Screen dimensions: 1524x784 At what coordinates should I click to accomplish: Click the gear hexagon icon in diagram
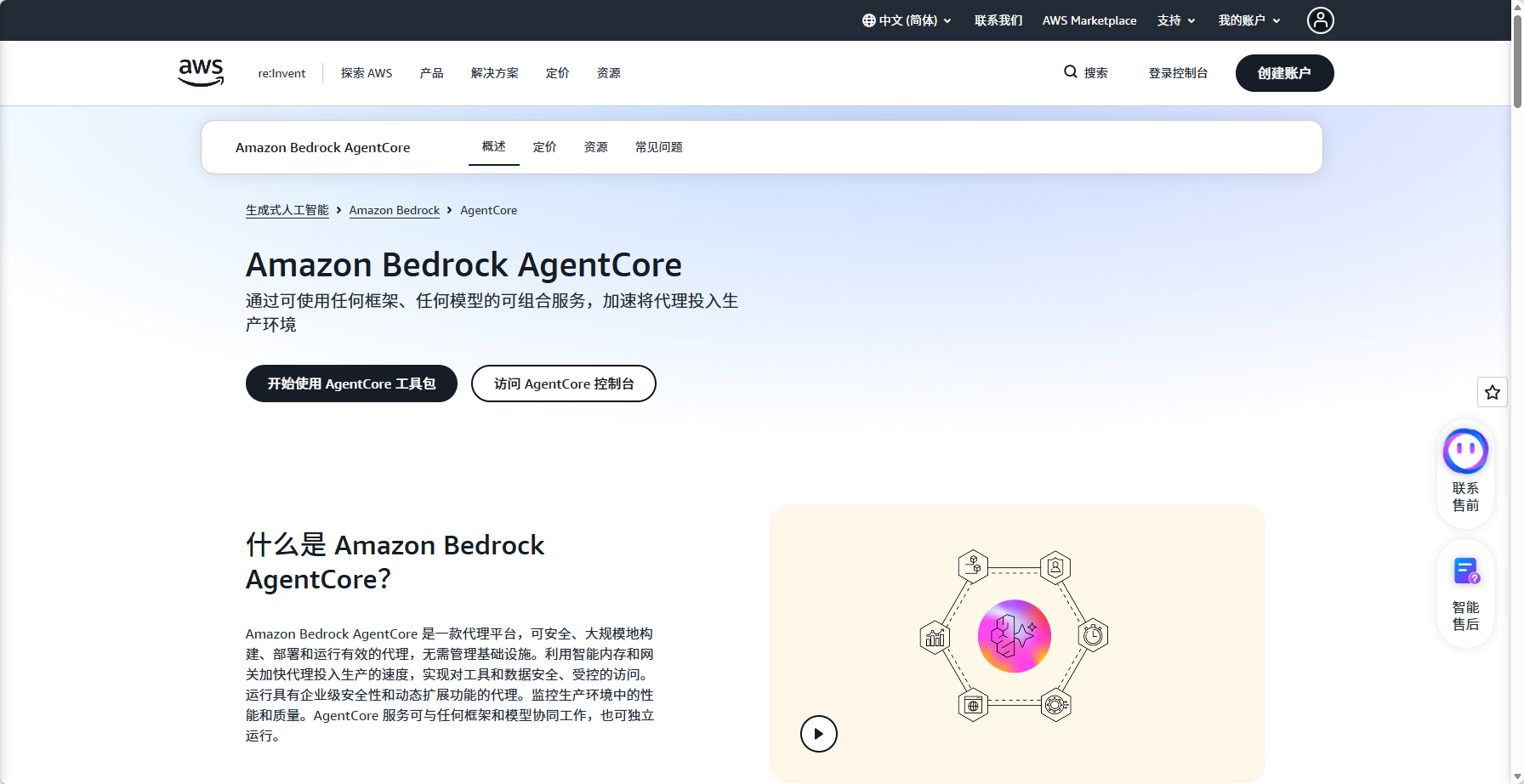(1055, 705)
